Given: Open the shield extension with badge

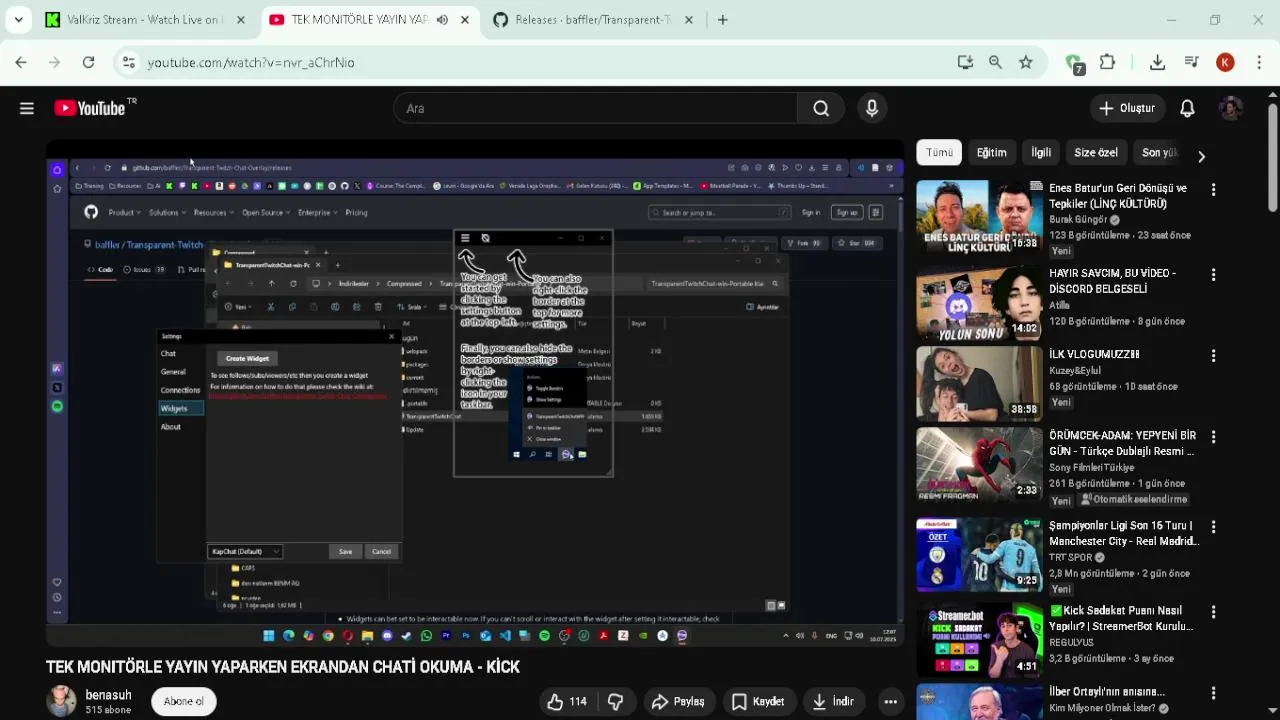Looking at the screenshot, I should pos(1075,64).
